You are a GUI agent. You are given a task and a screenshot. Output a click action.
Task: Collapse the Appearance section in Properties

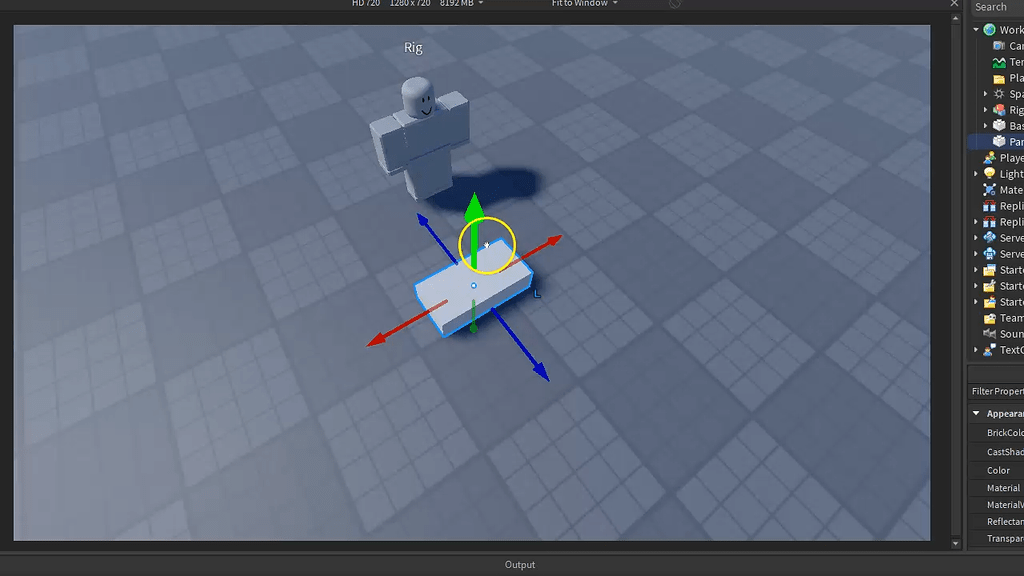point(977,412)
